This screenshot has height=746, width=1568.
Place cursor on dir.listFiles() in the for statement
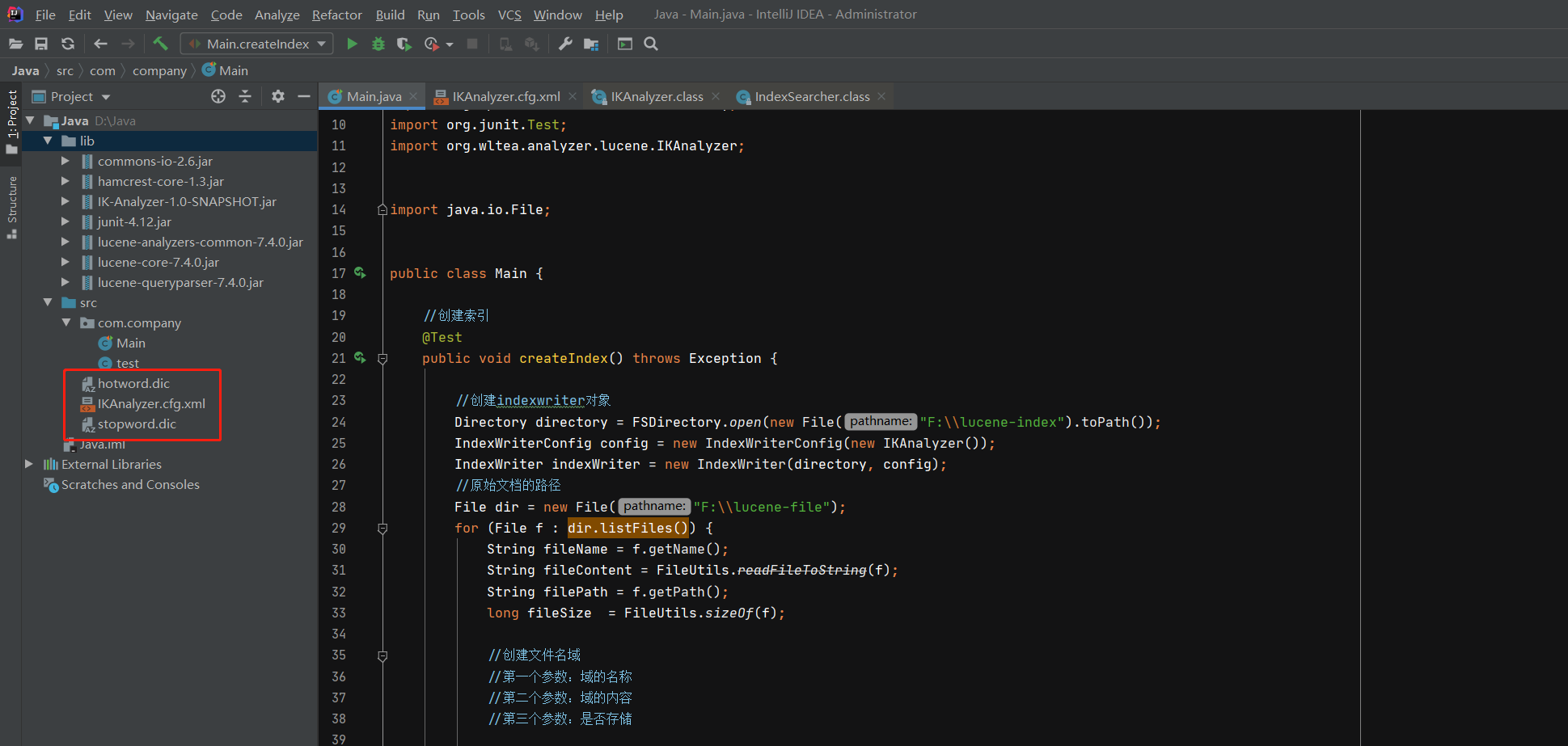(628, 528)
